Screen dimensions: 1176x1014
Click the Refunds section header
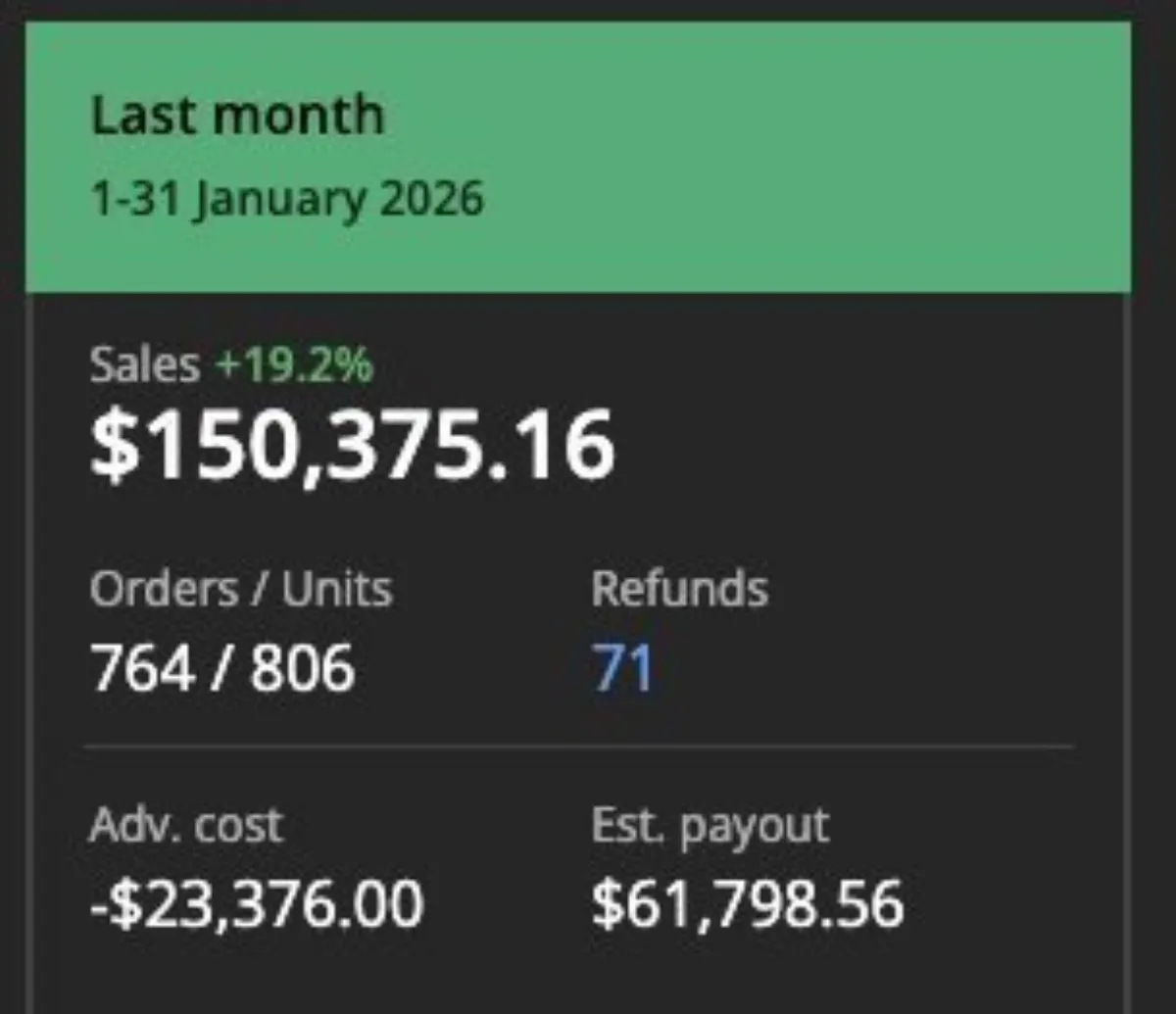pos(679,588)
